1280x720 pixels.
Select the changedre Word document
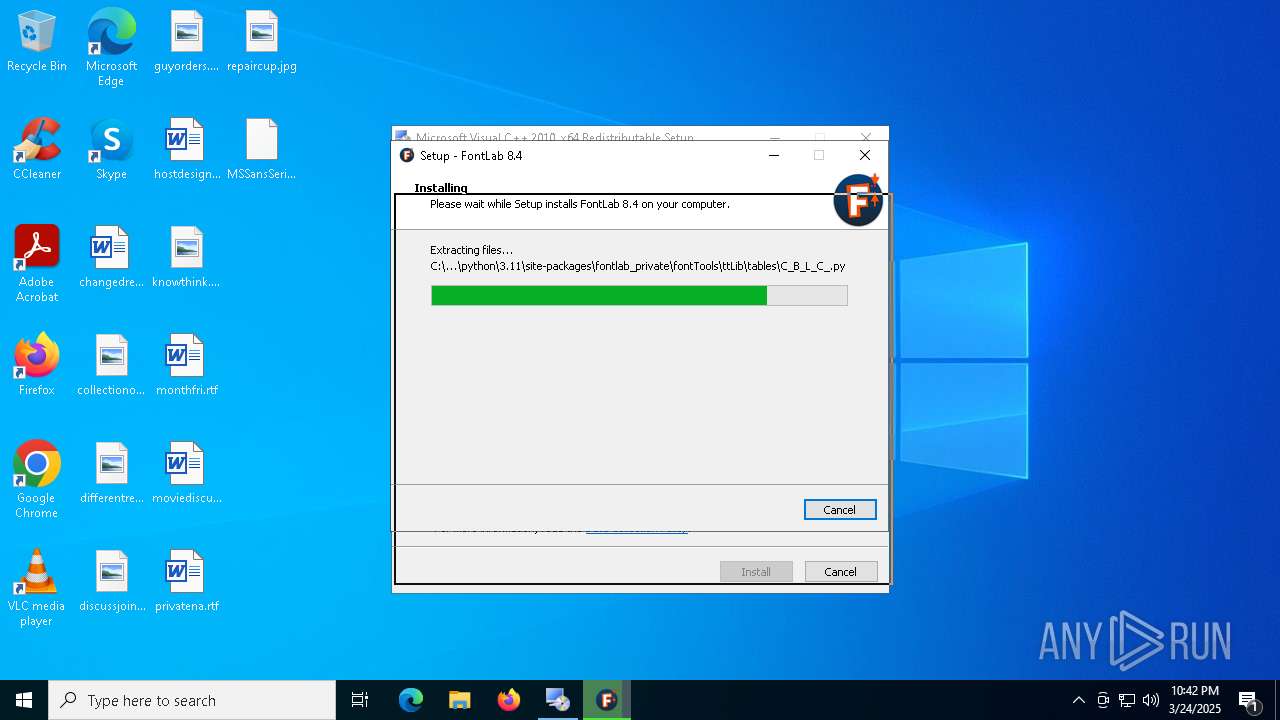(x=111, y=258)
